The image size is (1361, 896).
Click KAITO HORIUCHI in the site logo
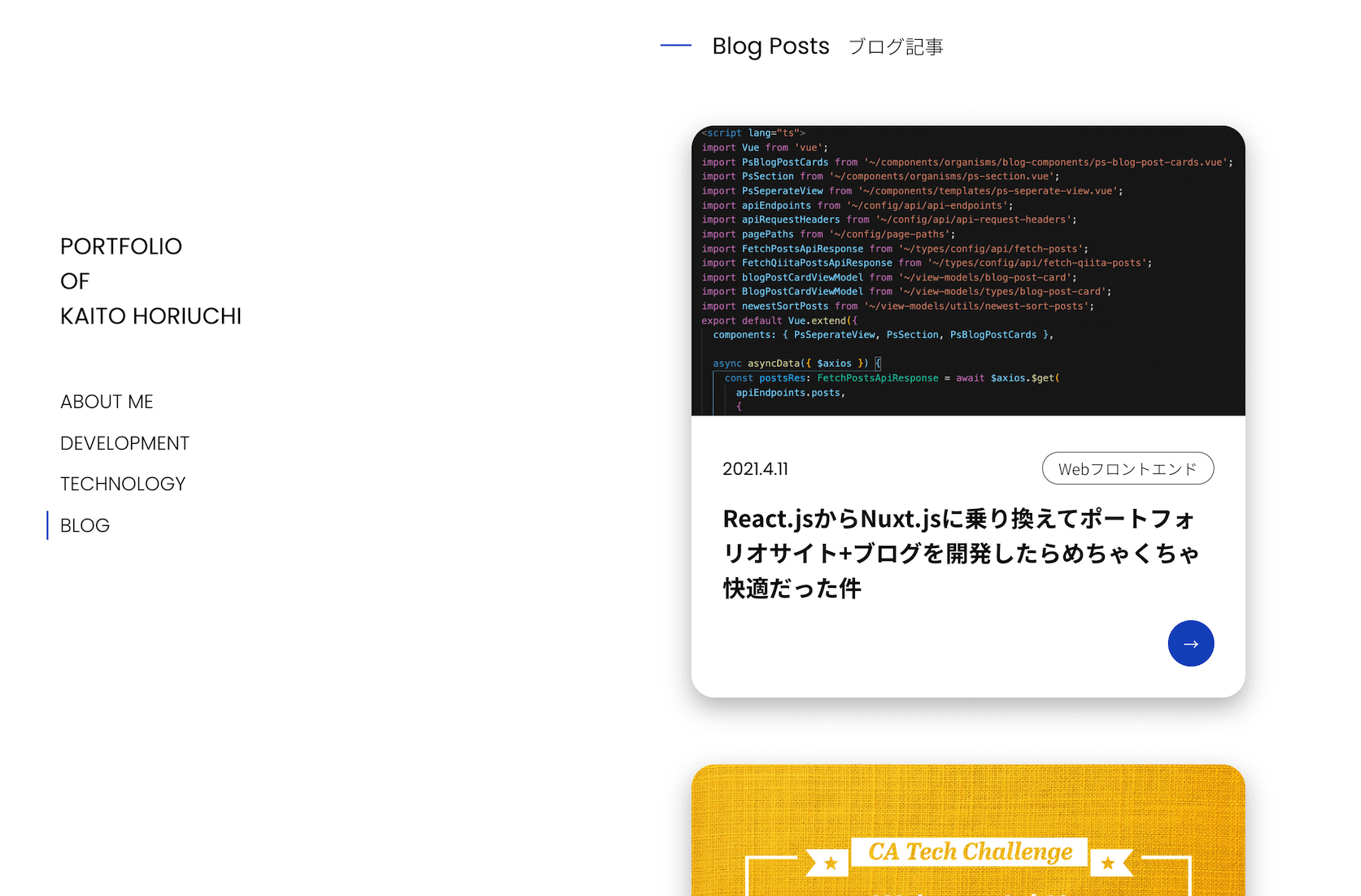tap(150, 316)
